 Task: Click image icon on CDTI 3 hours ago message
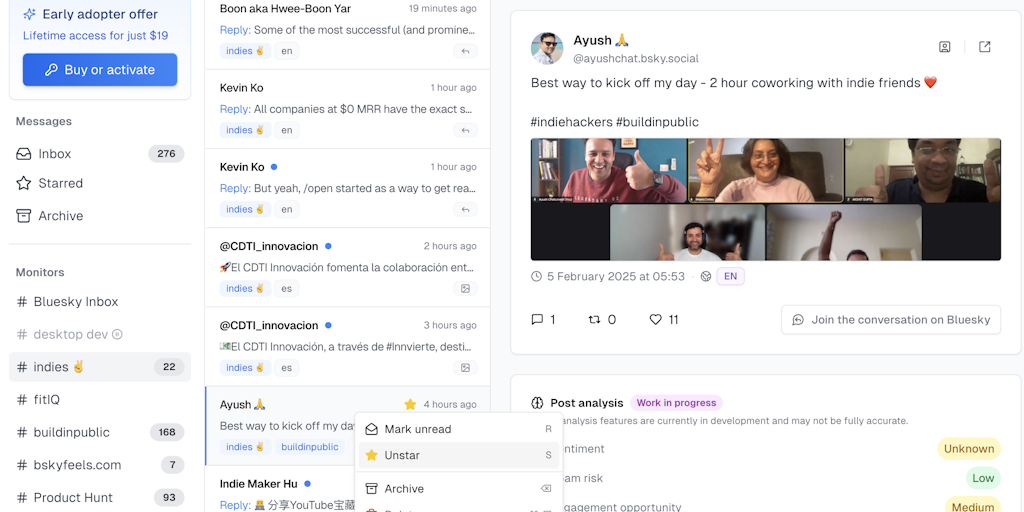click(466, 368)
